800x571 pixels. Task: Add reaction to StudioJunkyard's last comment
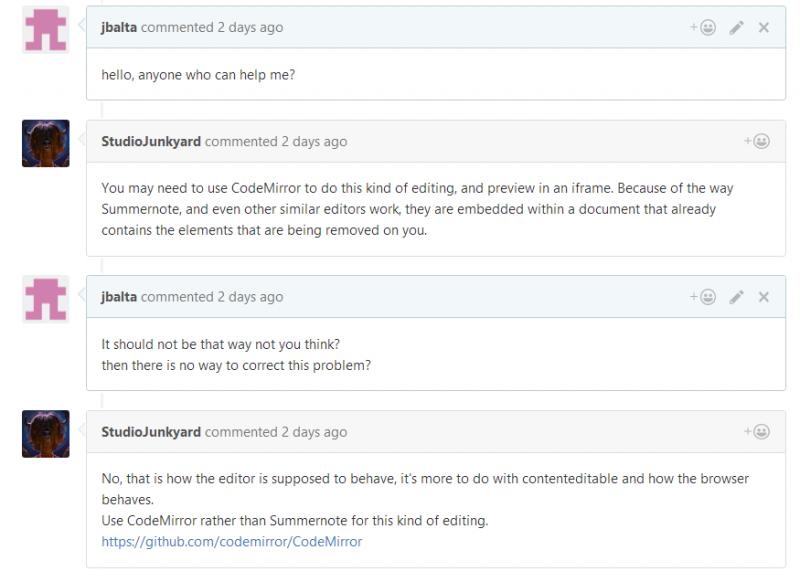(x=757, y=432)
